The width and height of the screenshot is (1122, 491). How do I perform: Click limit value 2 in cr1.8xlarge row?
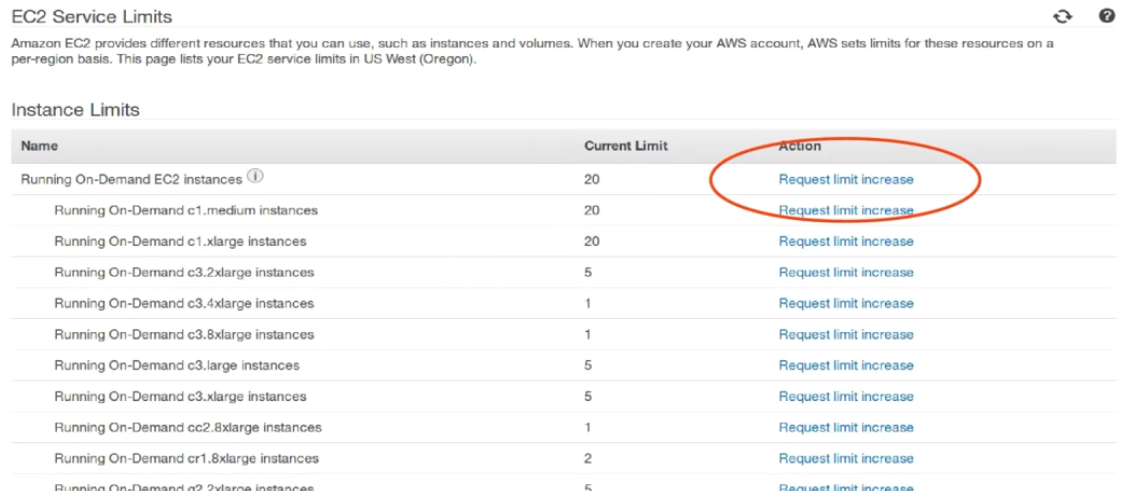pyautogui.click(x=588, y=458)
